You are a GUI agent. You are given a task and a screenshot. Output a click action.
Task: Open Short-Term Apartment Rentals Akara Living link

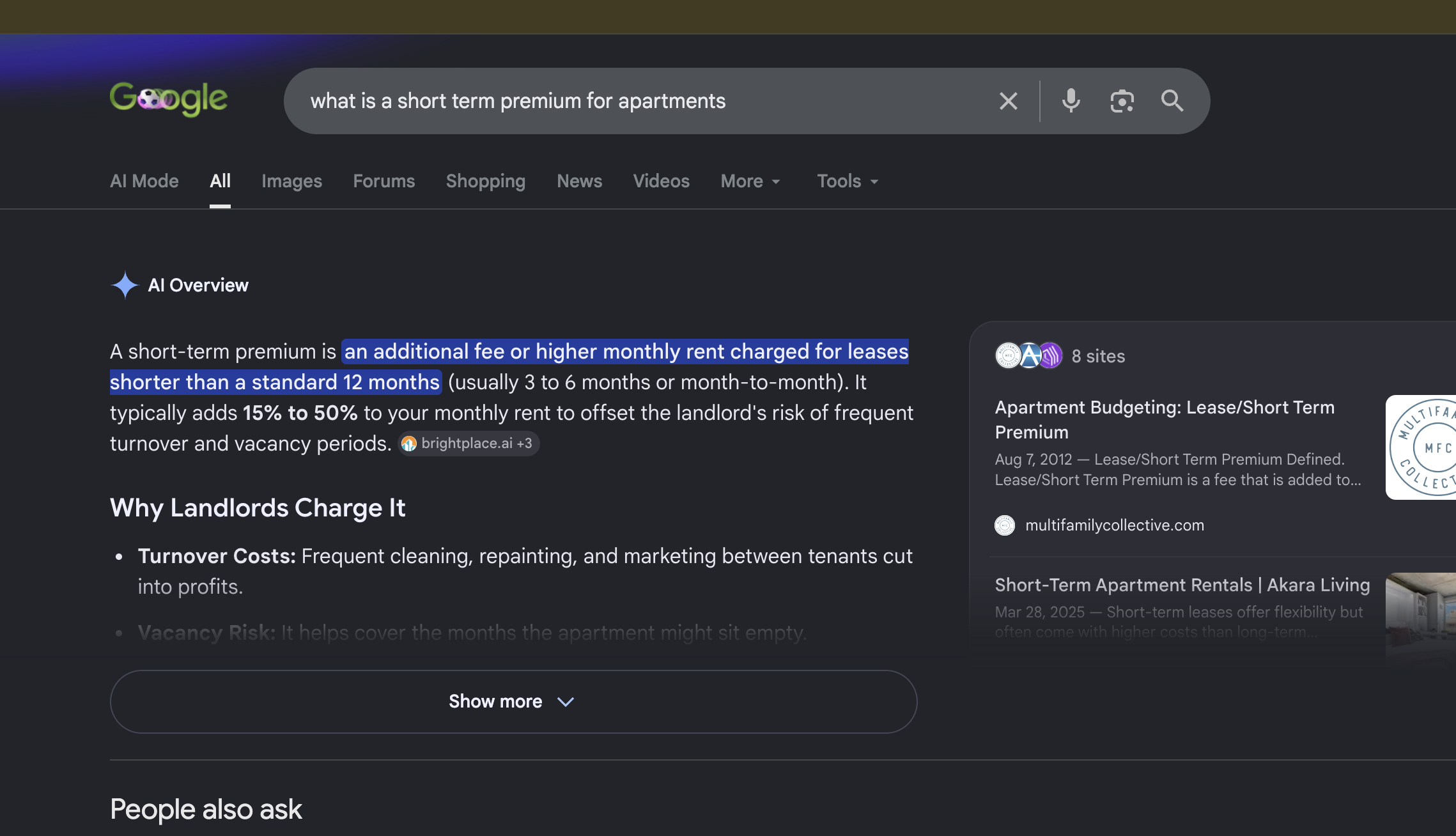click(x=1182, y=585)
